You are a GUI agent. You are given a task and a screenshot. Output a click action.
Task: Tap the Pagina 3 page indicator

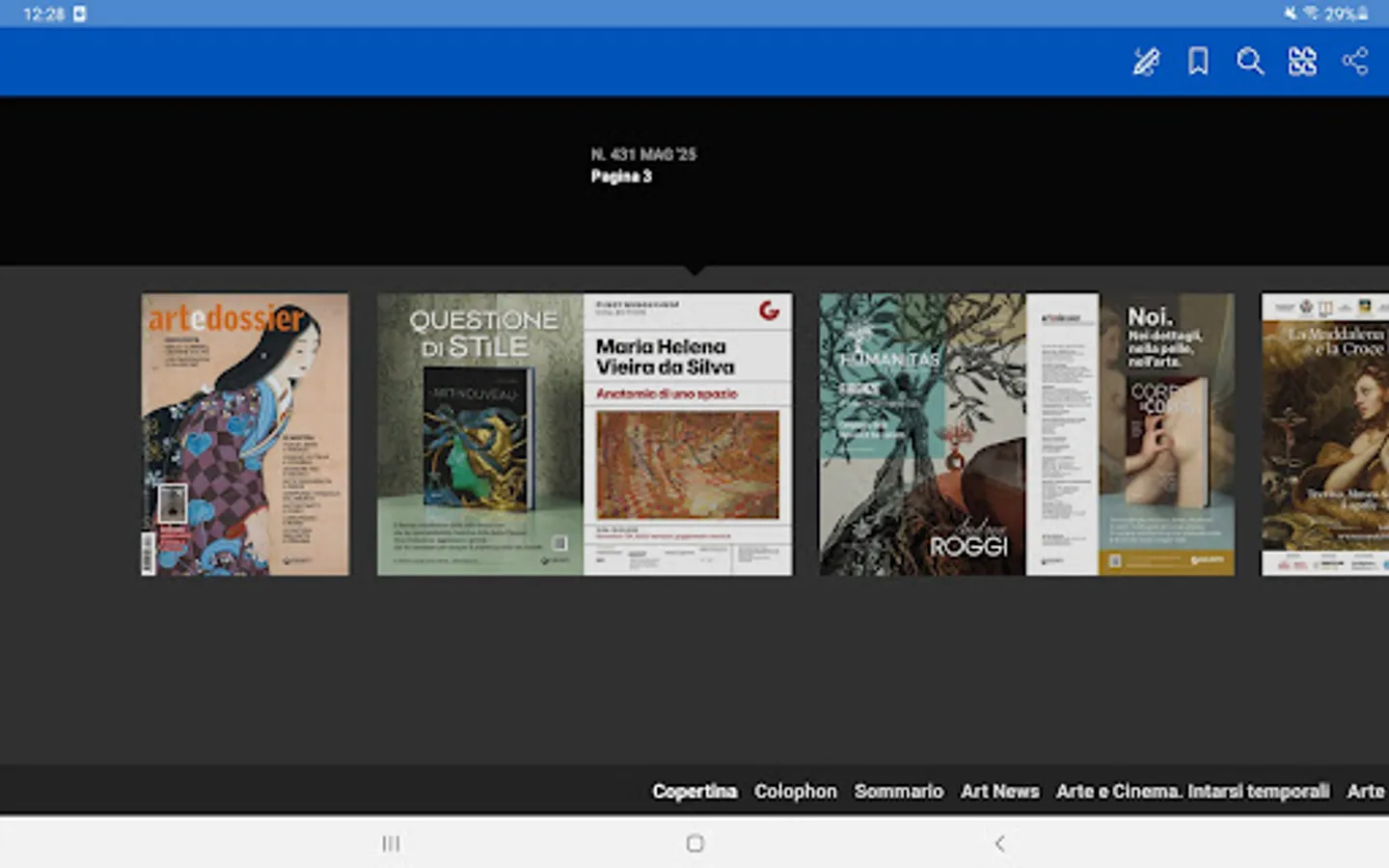tap(620, 176)
